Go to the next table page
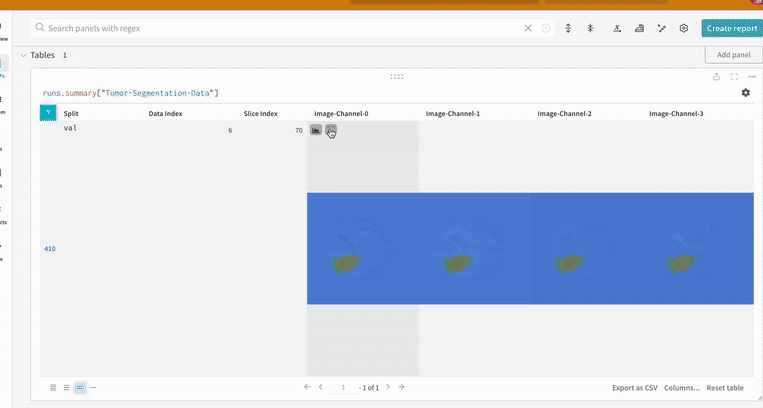This screenshot has height=408, width=763. coord(388,387)
